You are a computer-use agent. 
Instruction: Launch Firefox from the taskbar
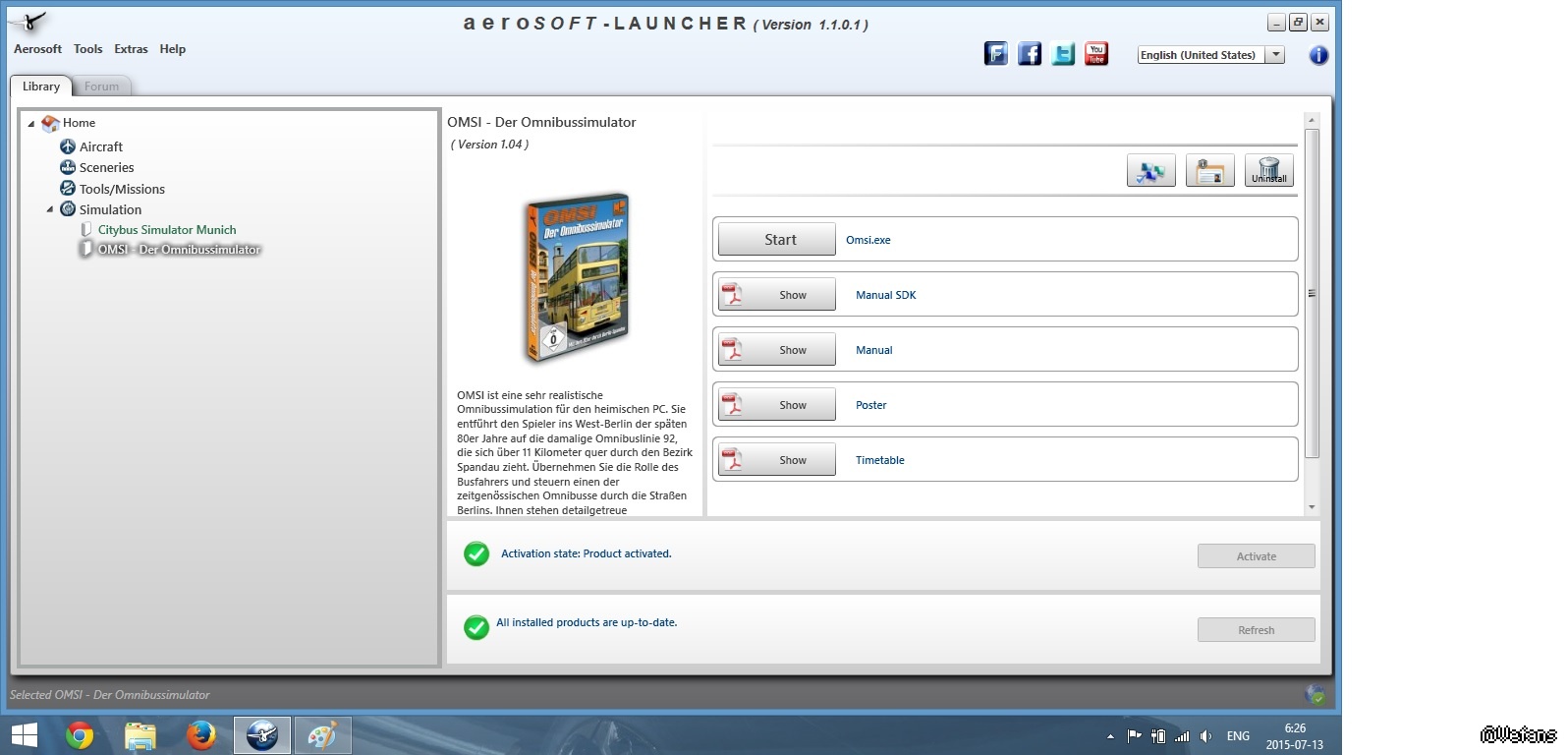coord(201,735)
